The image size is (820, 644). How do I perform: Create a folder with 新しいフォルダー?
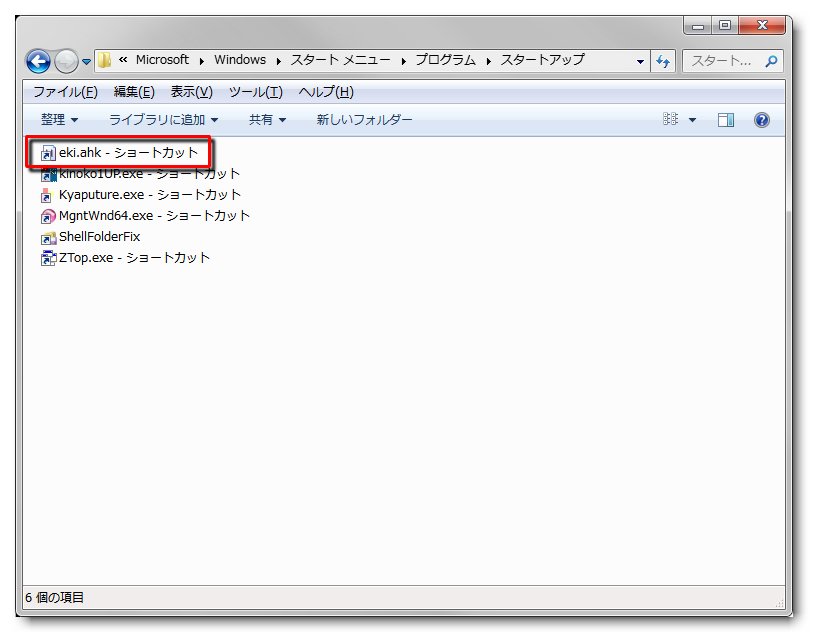[365, 120]
